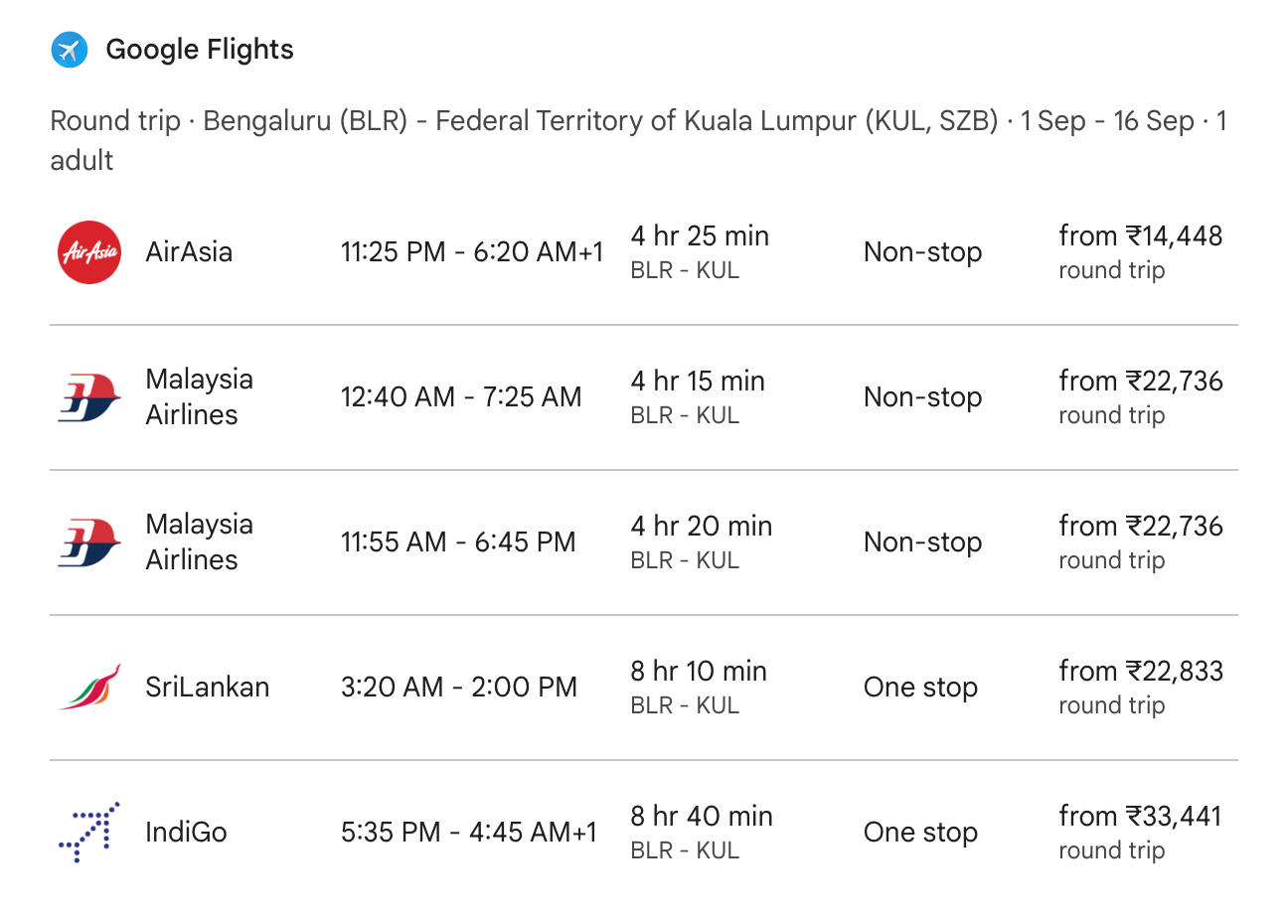Pick the IndiGo 5:35 PM flight
Viewport: 1288px width, 924px height.
469,833
